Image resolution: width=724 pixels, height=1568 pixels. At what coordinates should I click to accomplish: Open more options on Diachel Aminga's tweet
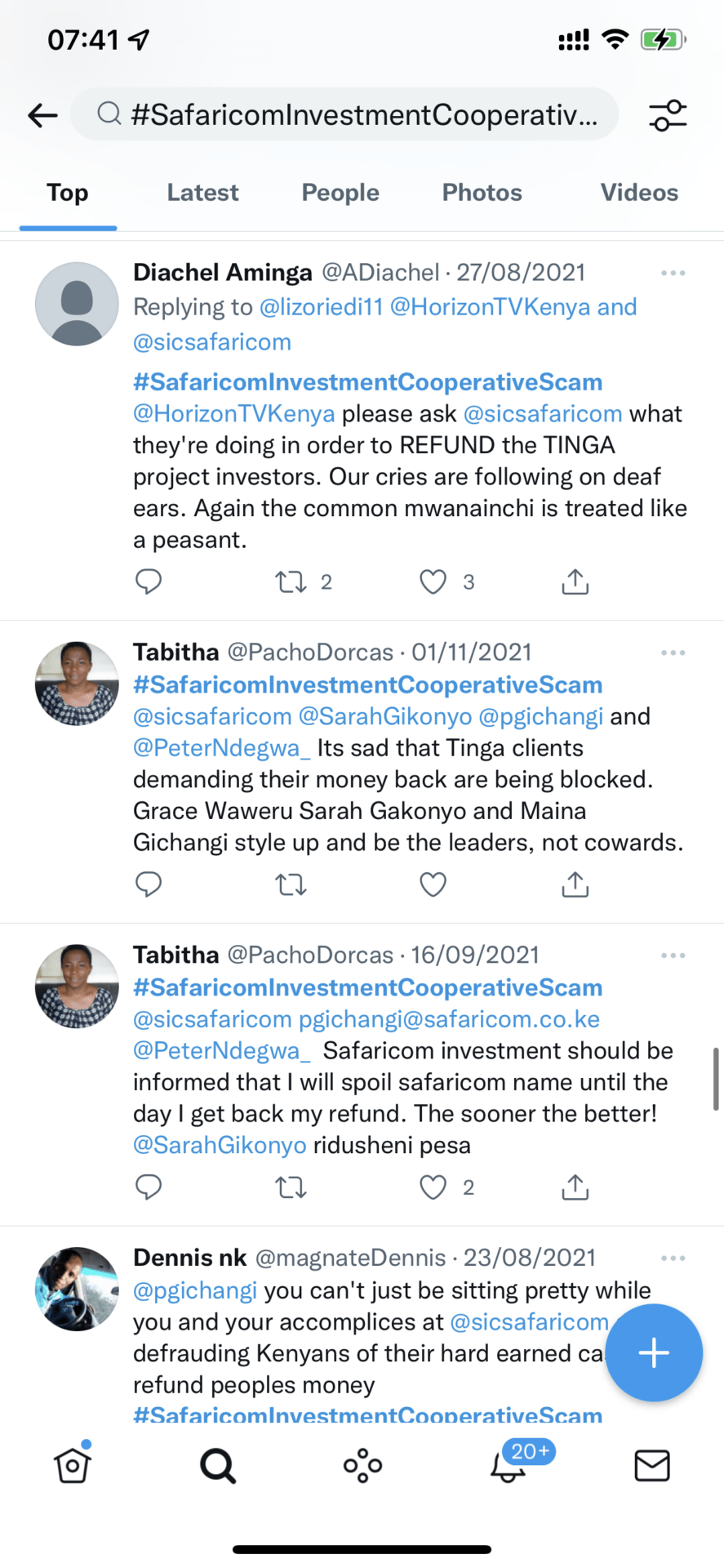pyautogui.click(x=673, y=273)
